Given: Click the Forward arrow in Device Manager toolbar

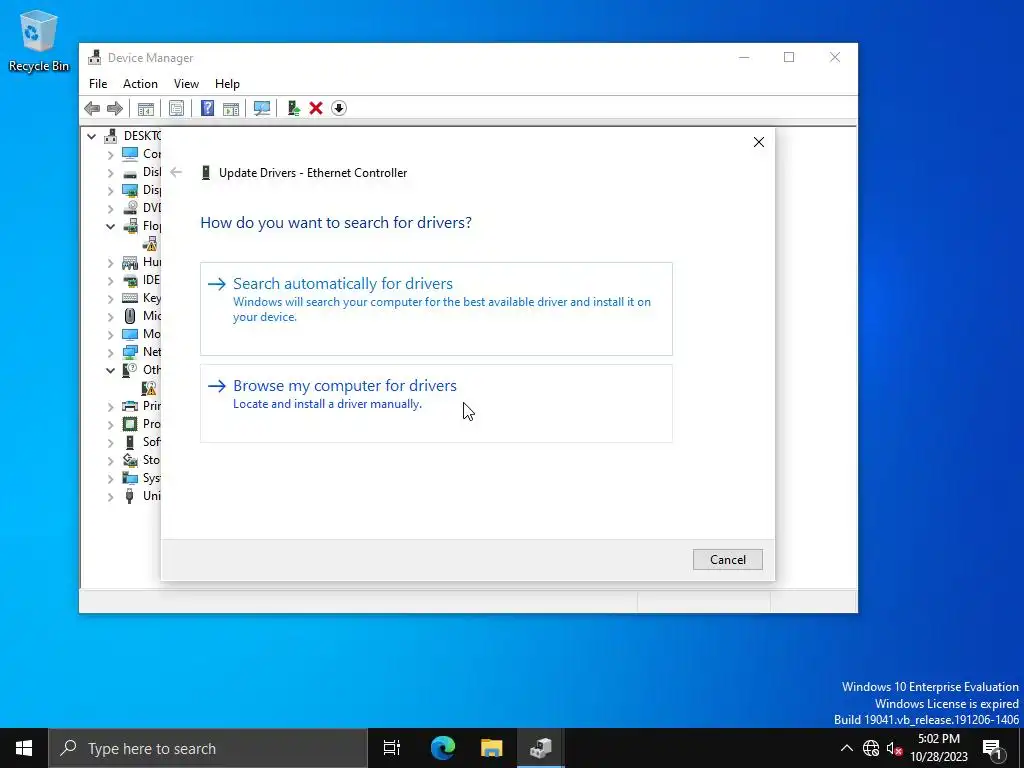Looking at the screenshot, I should 114,108.
